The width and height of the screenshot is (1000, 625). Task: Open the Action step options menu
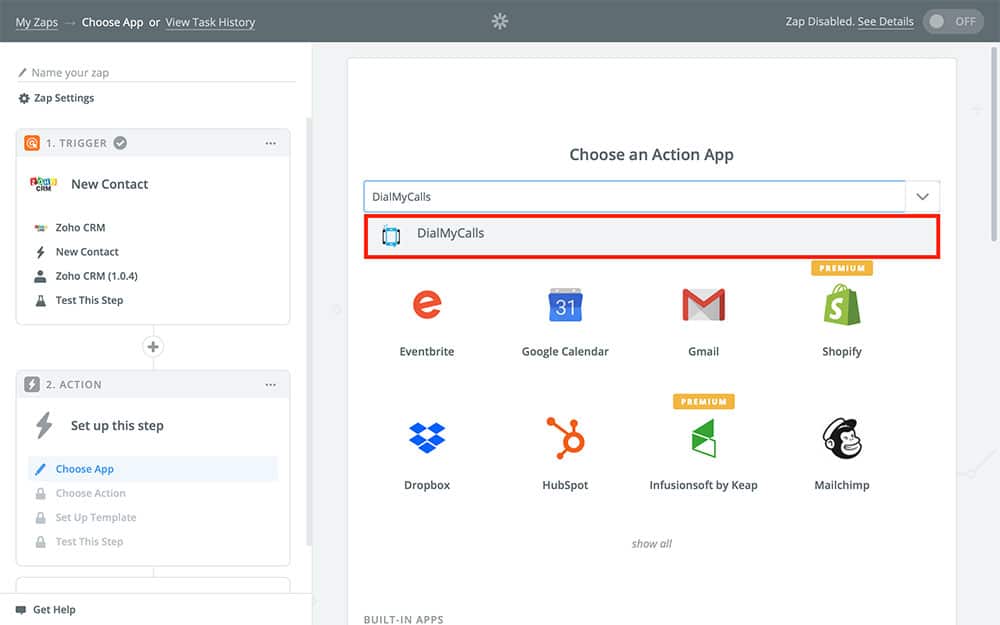point(270,385)
